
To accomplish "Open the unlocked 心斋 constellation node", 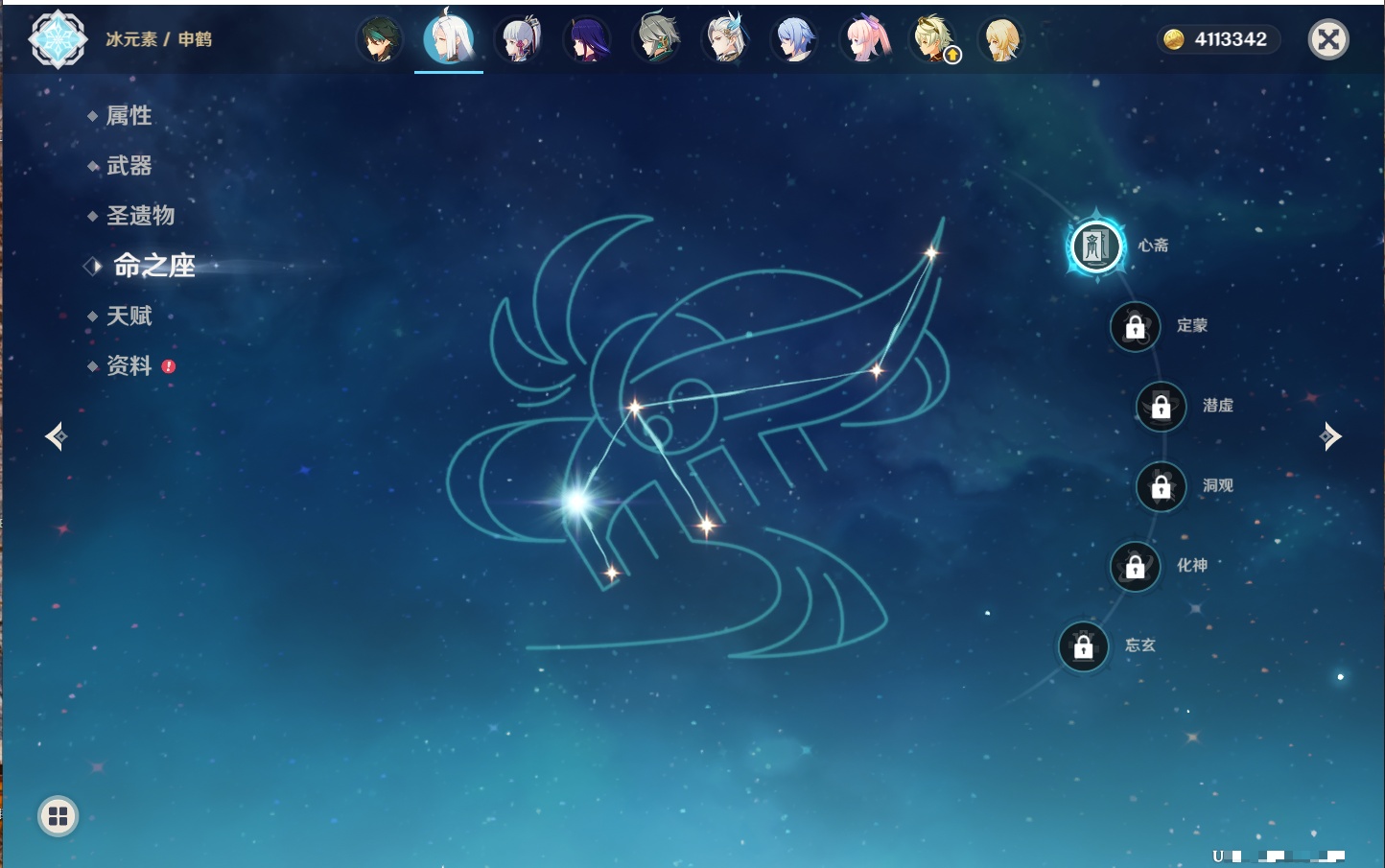I will (1096, 246).
